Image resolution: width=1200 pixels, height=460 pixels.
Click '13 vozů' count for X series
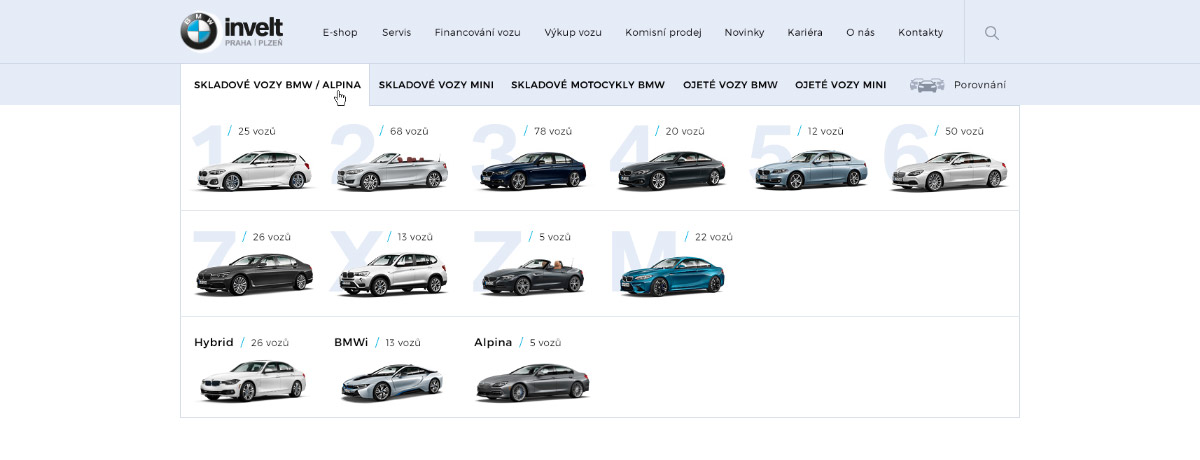tap(415, 237)
